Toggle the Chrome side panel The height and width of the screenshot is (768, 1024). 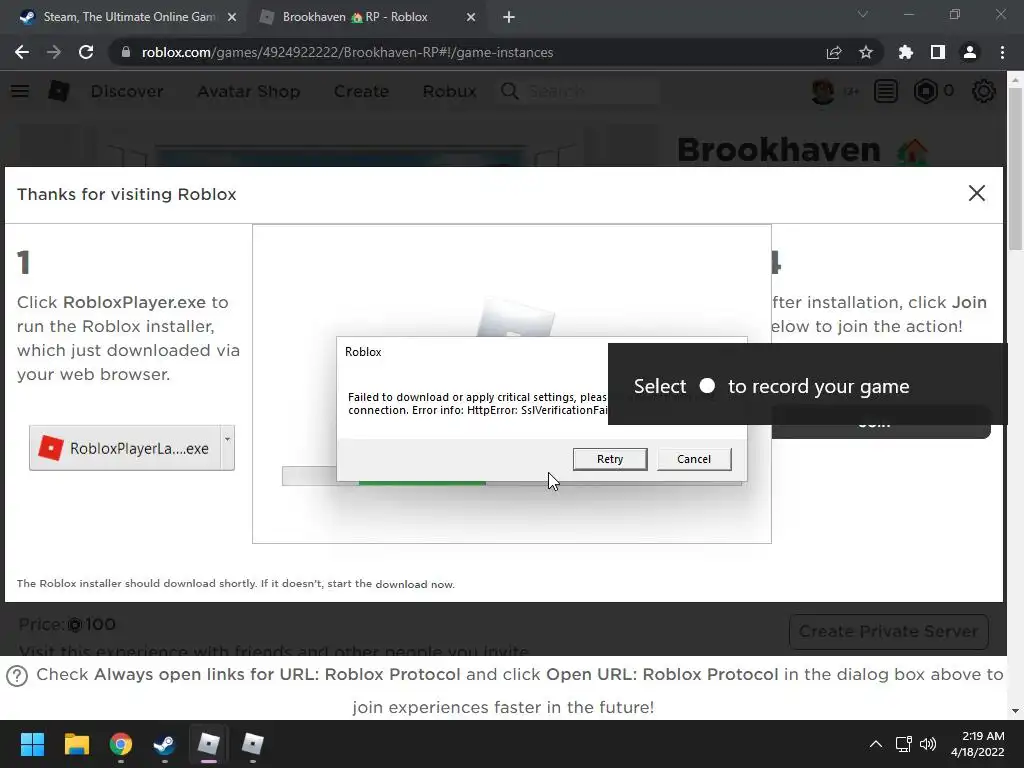(x=938, y=52)
